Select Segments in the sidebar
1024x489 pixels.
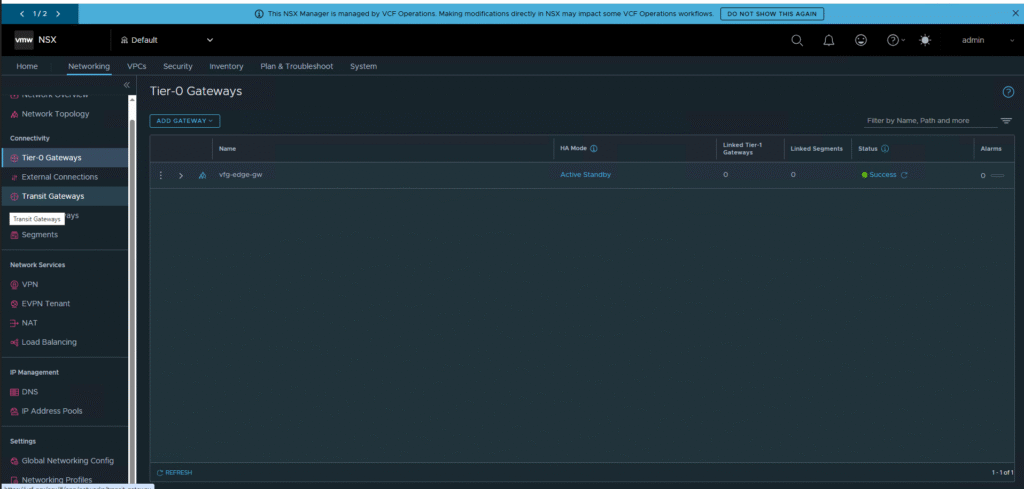40,235
